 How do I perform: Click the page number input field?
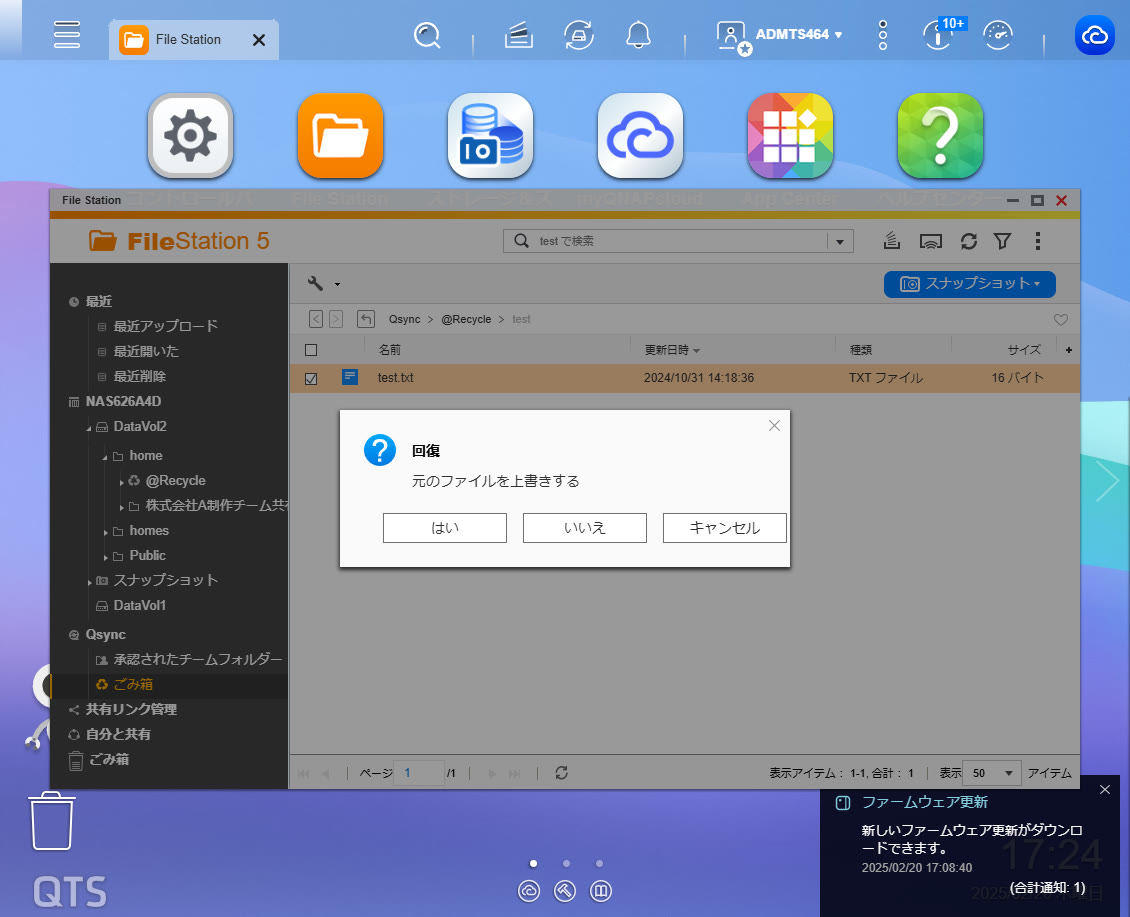[419, 773]
